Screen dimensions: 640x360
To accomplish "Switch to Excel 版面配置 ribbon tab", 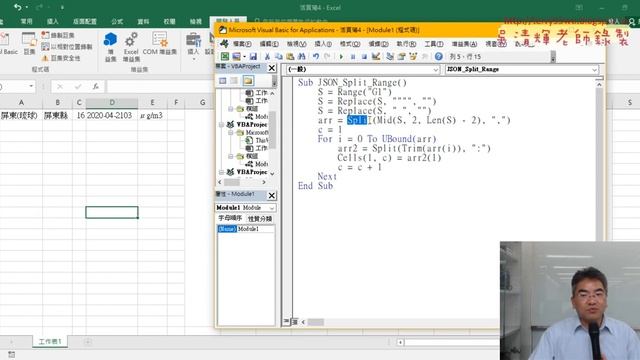I will tap(84, 21).
